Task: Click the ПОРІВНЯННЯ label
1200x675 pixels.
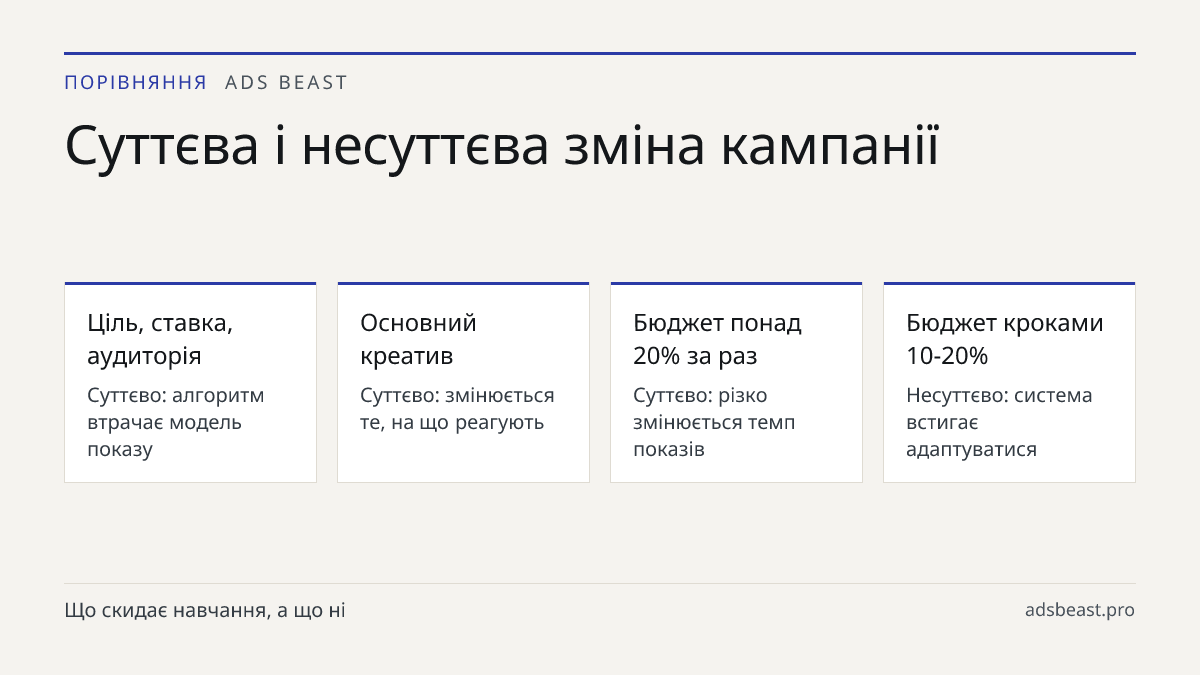Action: click(136, 83)
